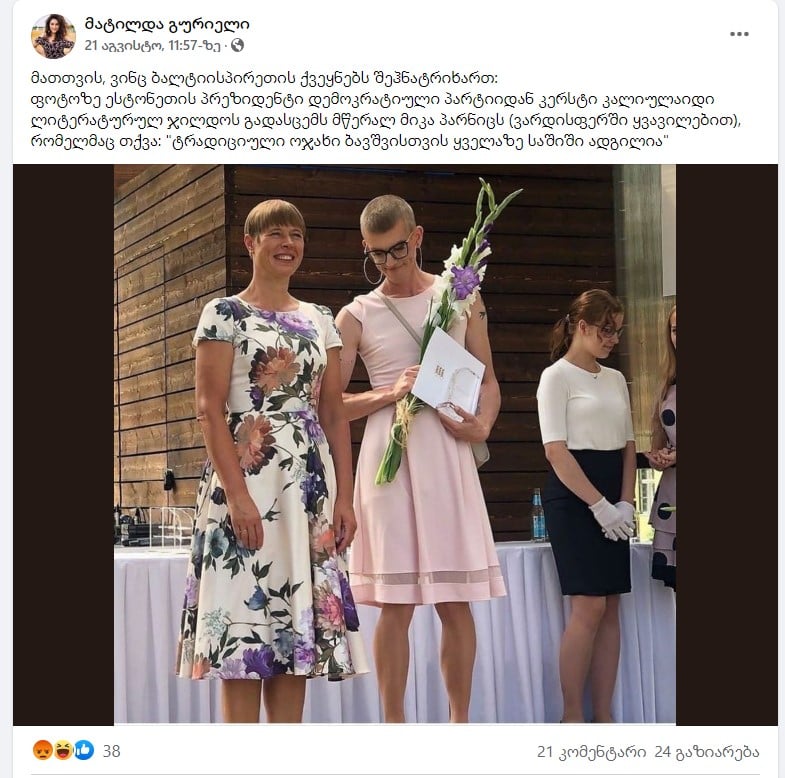785x778 pixels.
Task: View who reacted via the 38 count
Action: pos(111,751)
